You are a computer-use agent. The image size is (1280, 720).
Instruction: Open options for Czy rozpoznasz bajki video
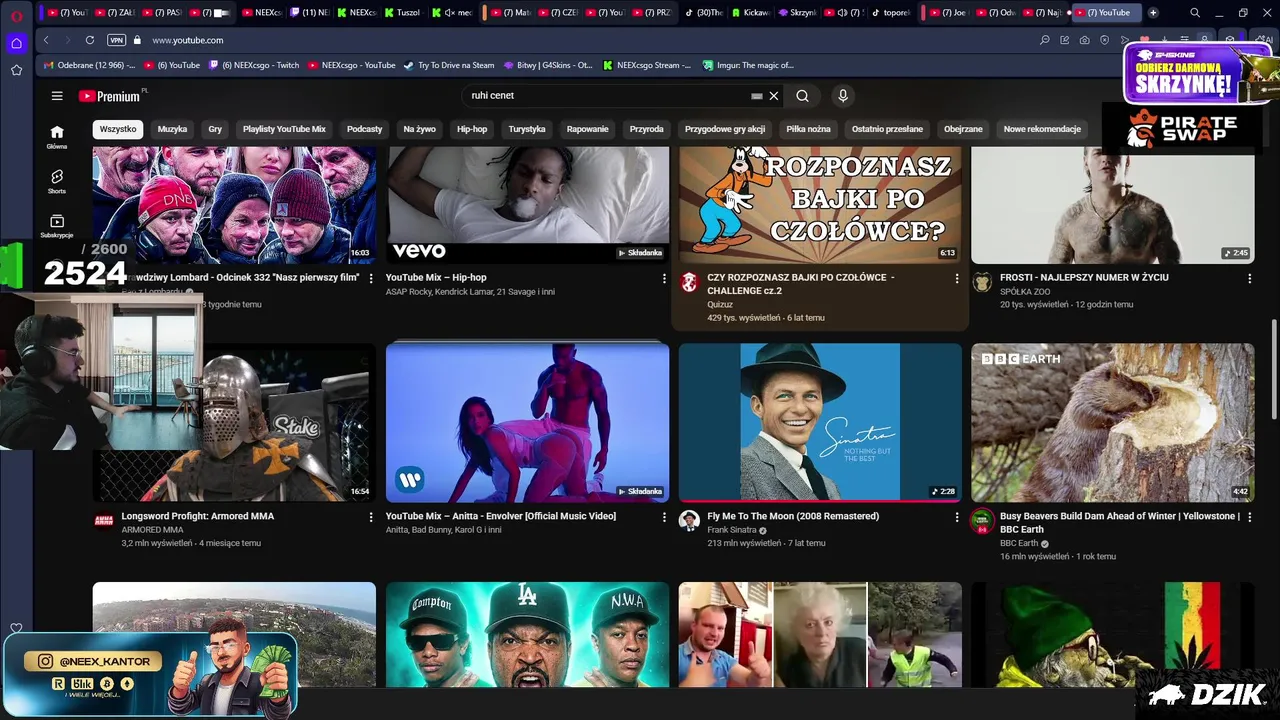pos(956,278)
